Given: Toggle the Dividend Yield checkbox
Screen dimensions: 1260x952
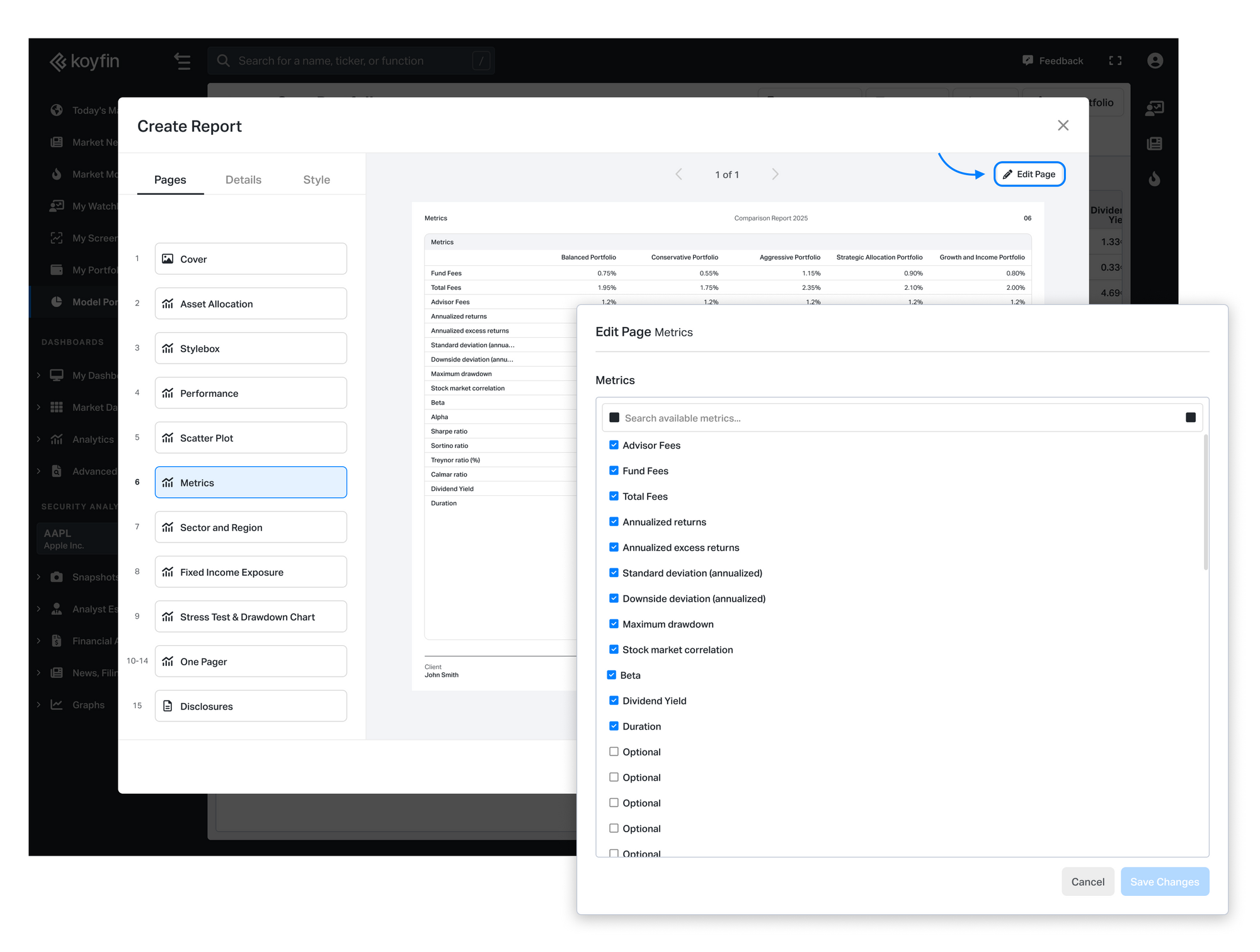Looking at the screenshot, I should (x=614, y=700).
